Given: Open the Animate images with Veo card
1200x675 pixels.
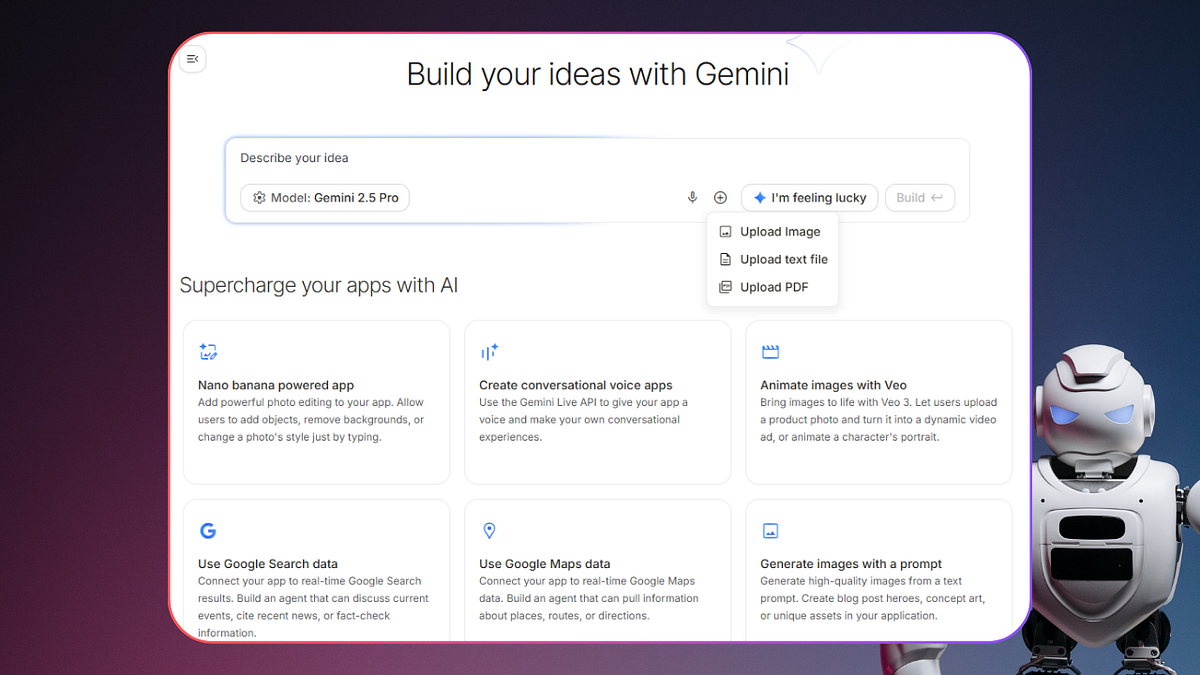Looking at the screenshot, I should 879,402.
